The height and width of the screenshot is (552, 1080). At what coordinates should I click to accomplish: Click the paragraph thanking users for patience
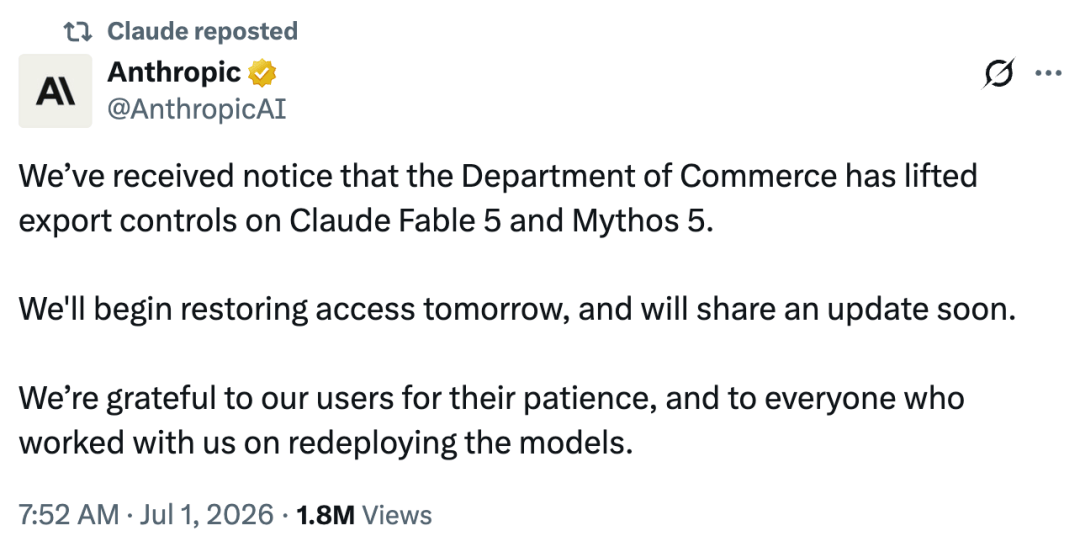coord(491,420)
